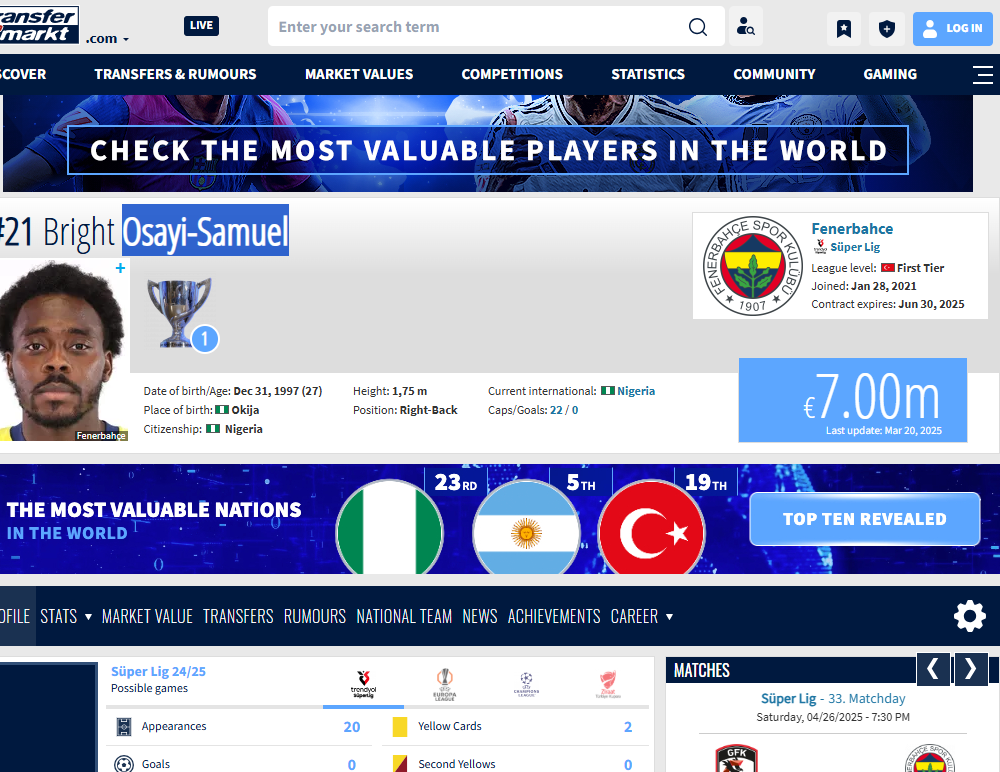Select the Europa League competition icon
Image resolution: width=1000 pixels, height=772 pixels.
(445, 685)
